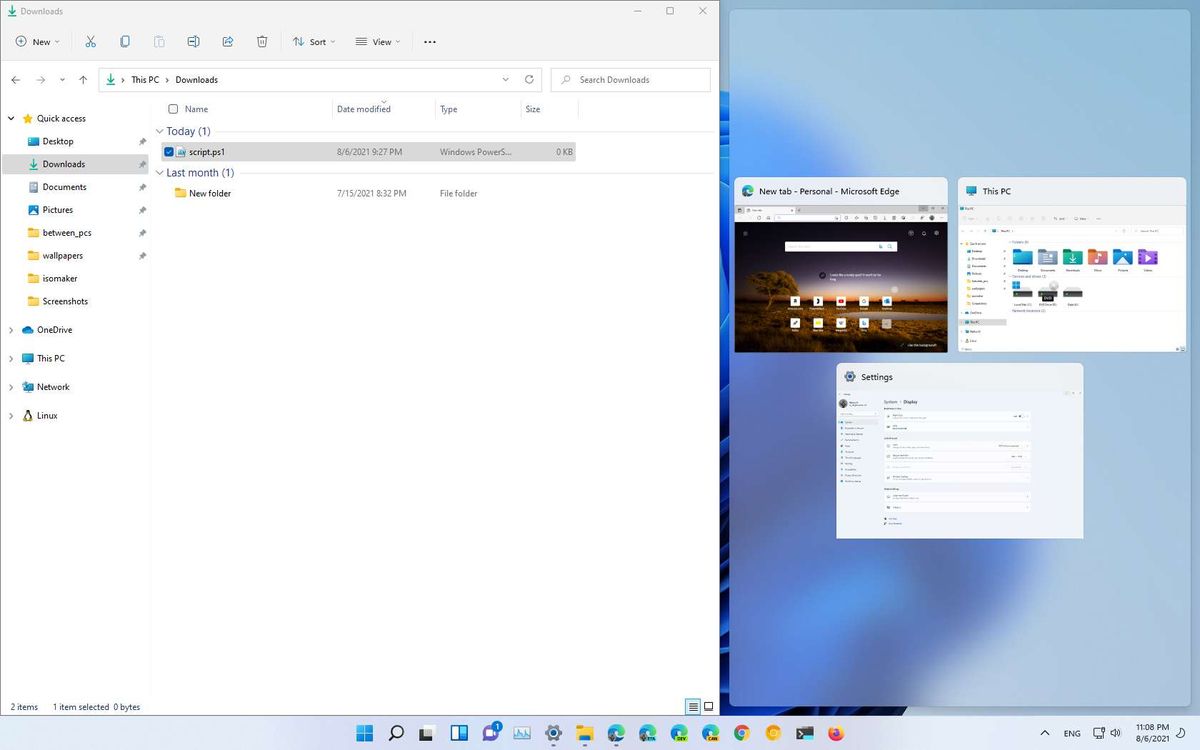The height and width of the screenshot is (750, 1200).
Task: Open the New folder in Downloads
Action: tap(212, 193)
